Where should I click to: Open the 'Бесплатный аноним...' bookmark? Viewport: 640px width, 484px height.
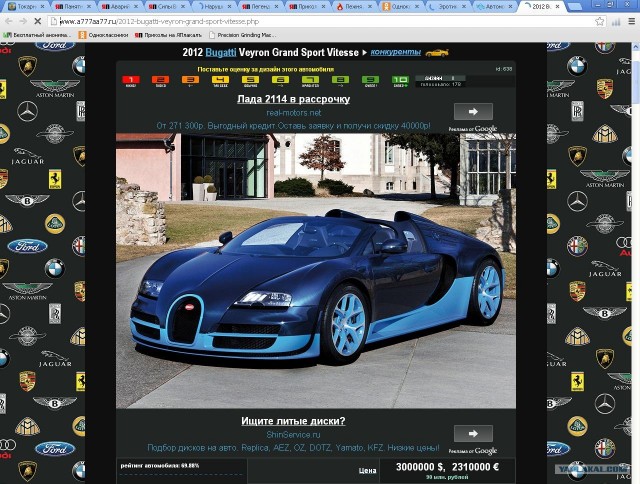pos(38,35)
